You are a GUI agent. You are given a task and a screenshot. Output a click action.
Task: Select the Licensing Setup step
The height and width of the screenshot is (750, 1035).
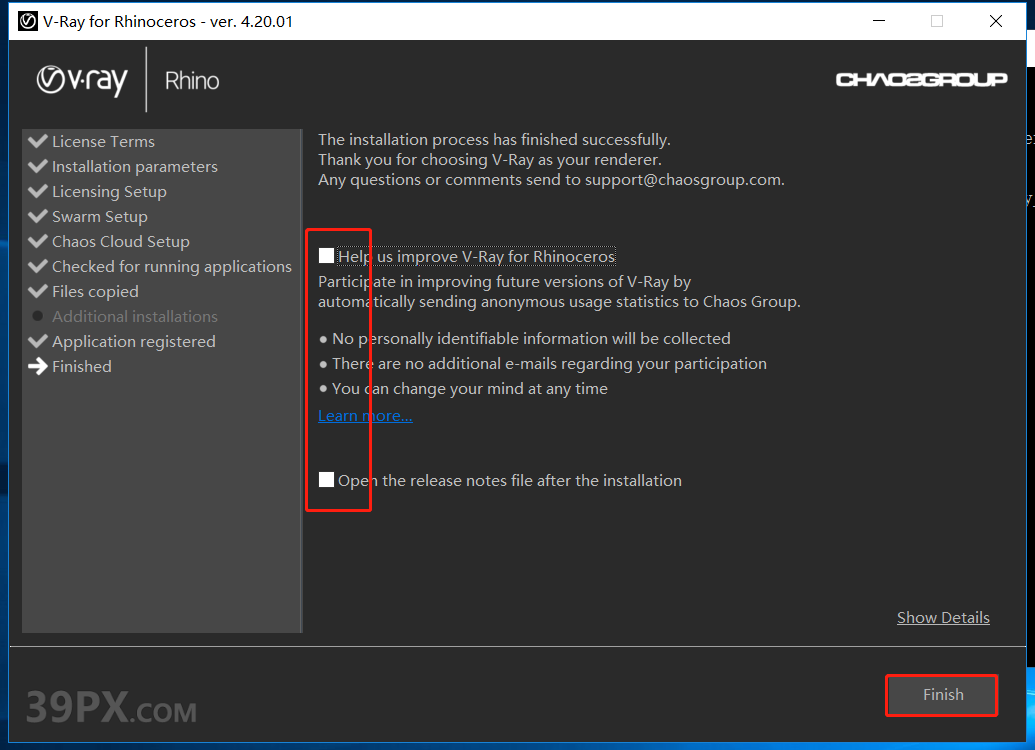[x=109, y=191]
